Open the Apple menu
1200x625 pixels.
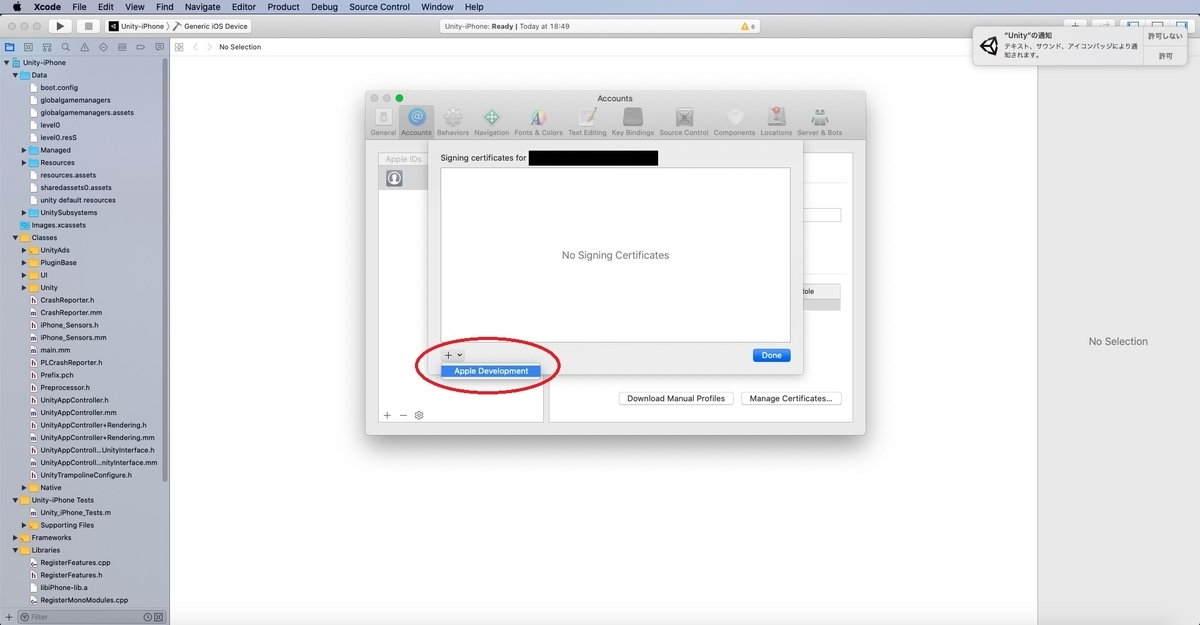coord(17,7)
